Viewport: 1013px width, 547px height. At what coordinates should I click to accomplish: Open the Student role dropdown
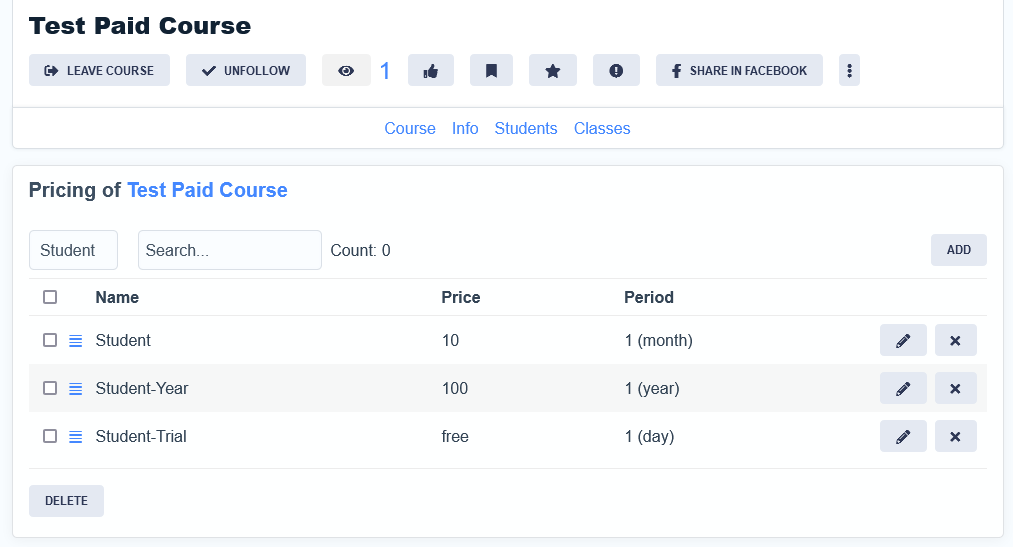click(73, 250)
